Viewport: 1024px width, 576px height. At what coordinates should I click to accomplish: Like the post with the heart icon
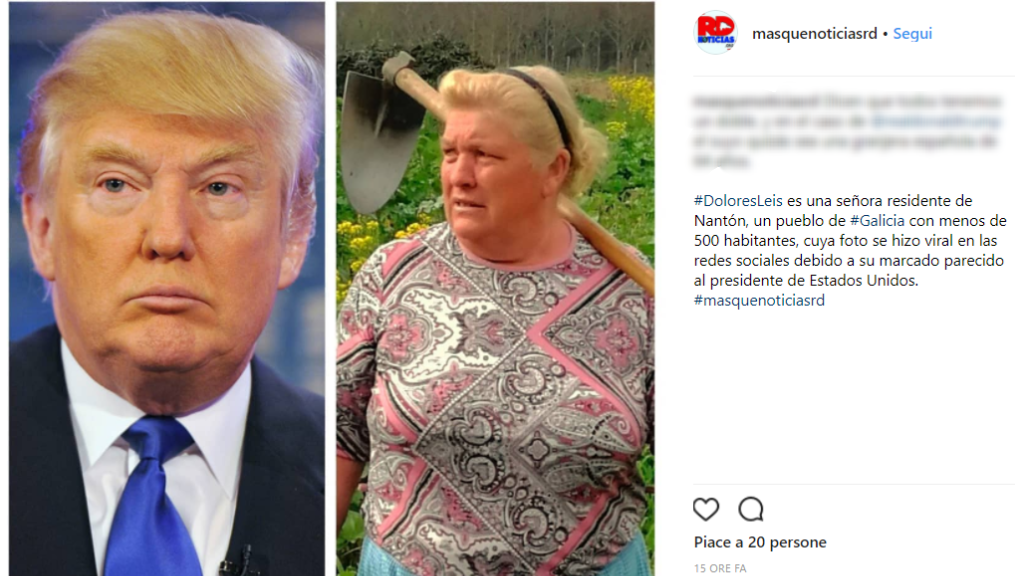[x=705, y=509]
